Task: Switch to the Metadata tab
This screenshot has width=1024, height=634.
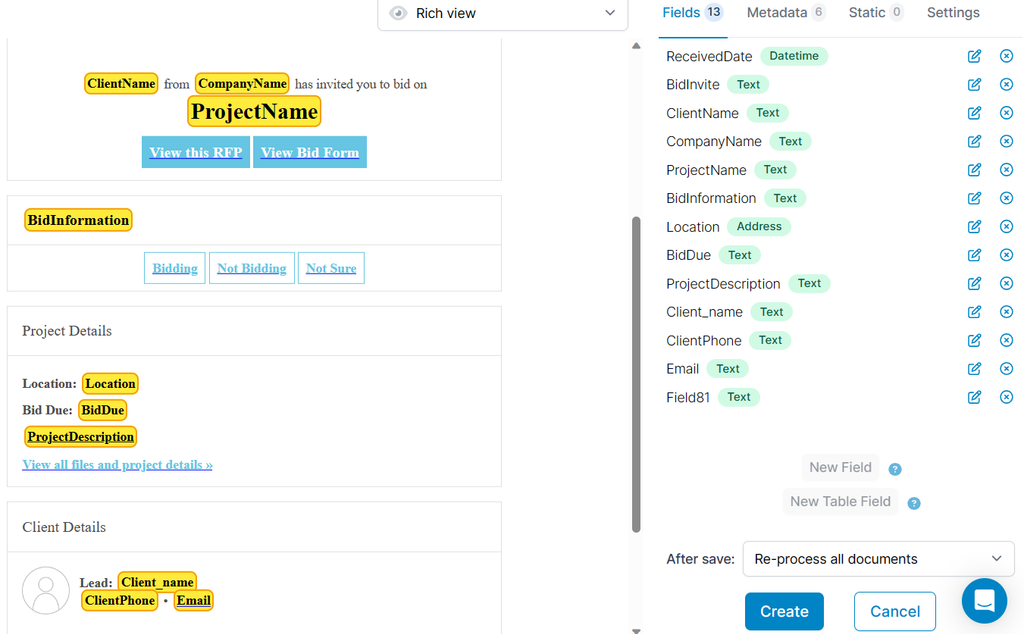Action: pyautogui.click(x=777, y=12)
